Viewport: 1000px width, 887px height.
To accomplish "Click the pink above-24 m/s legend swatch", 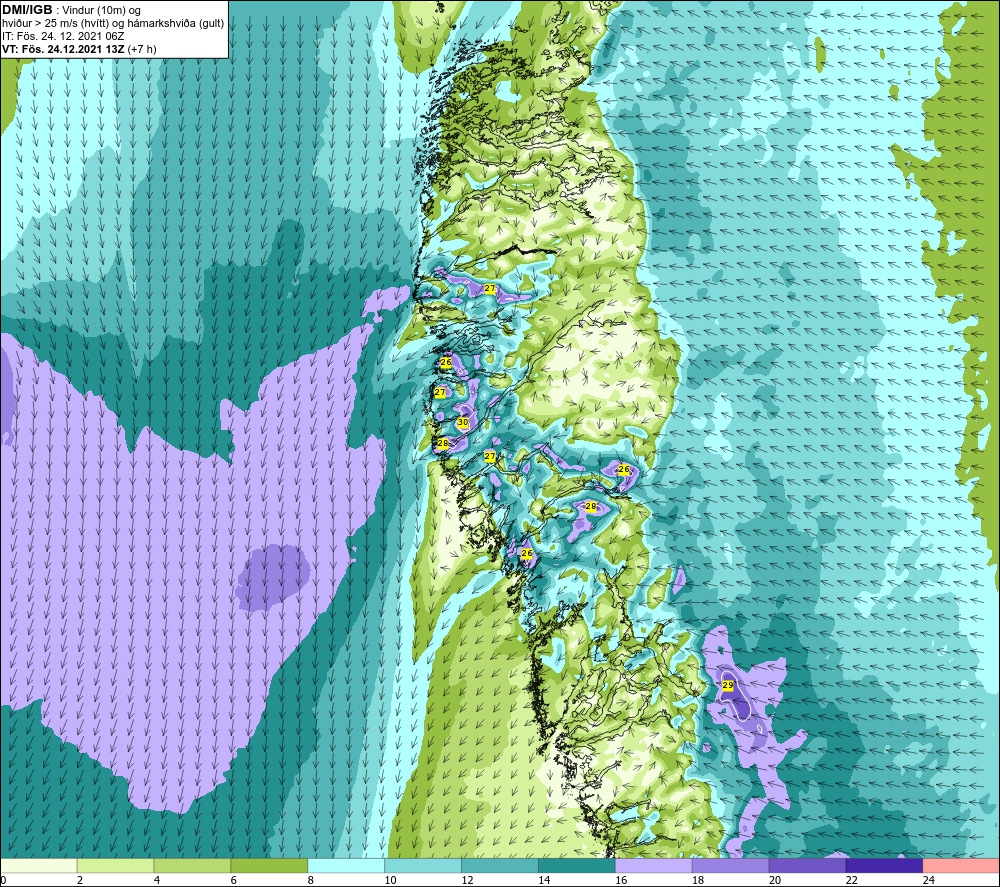I will click(961, 866).
